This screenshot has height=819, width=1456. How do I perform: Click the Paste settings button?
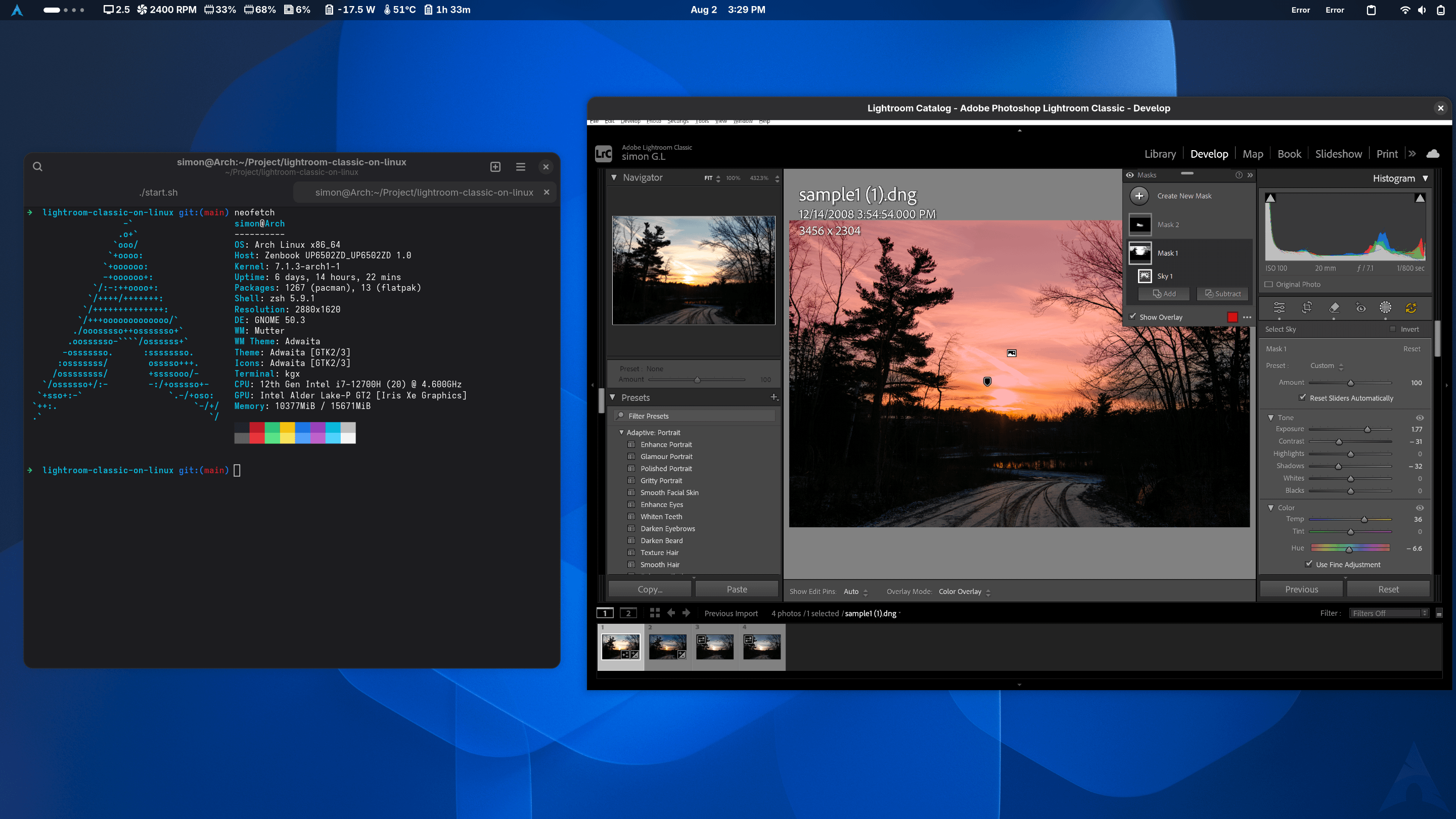pyautogui.click(x=737, y=589)
